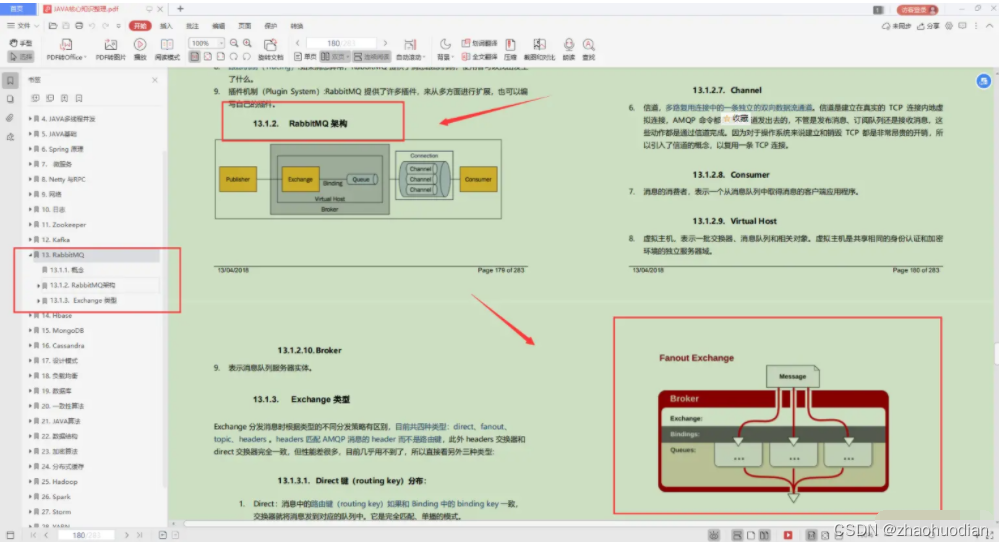Open the PDF转Office converter

point(66,49)
